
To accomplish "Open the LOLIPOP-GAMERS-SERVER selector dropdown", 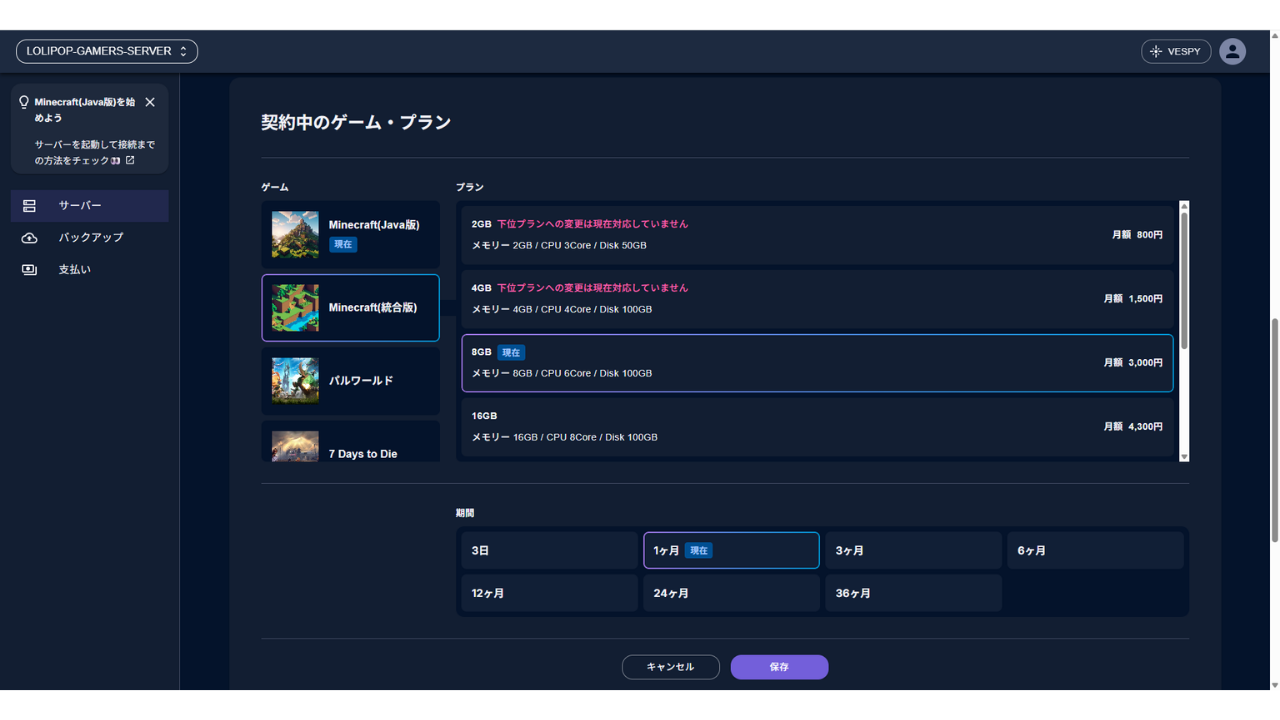I will point(107,51).
